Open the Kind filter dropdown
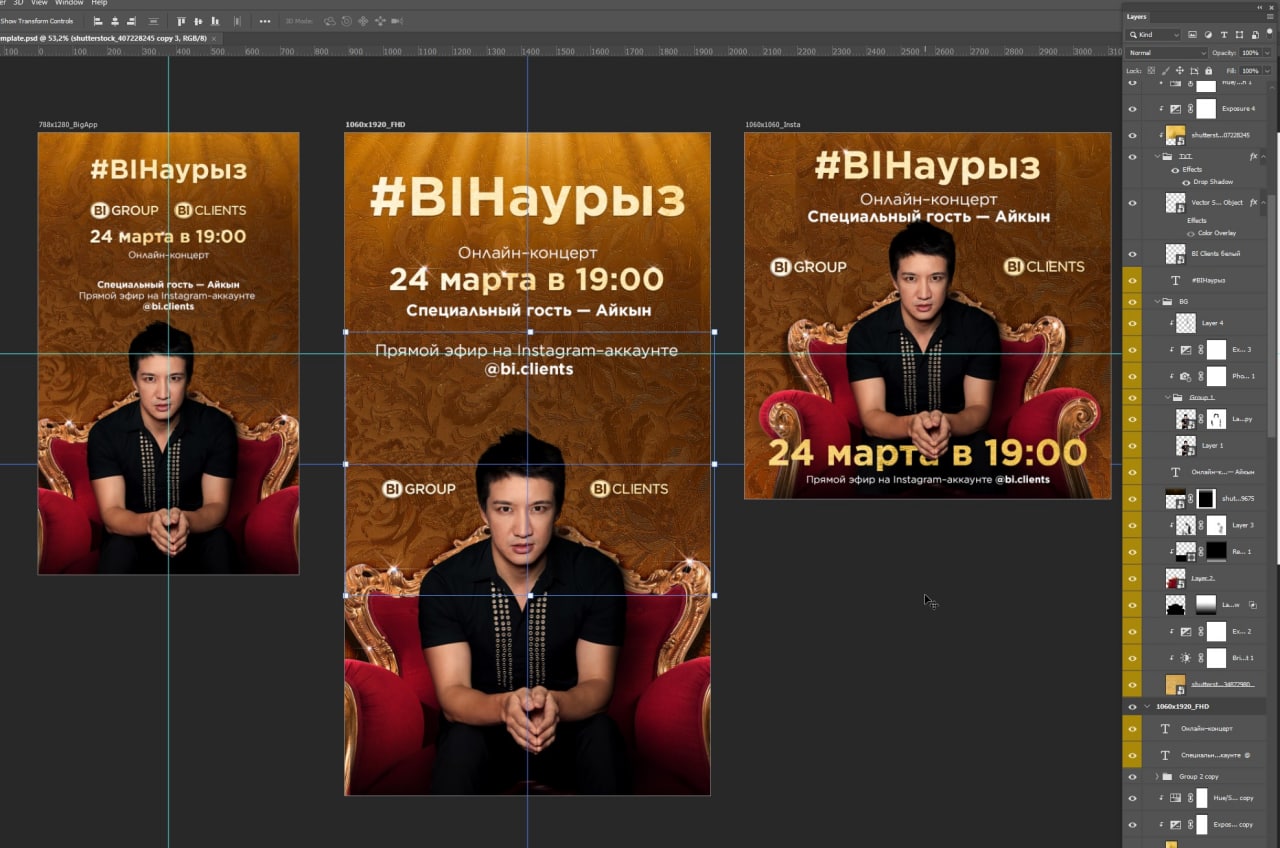The height and width of the screenshot is (848, 1280). click(x=1153, y=35)
